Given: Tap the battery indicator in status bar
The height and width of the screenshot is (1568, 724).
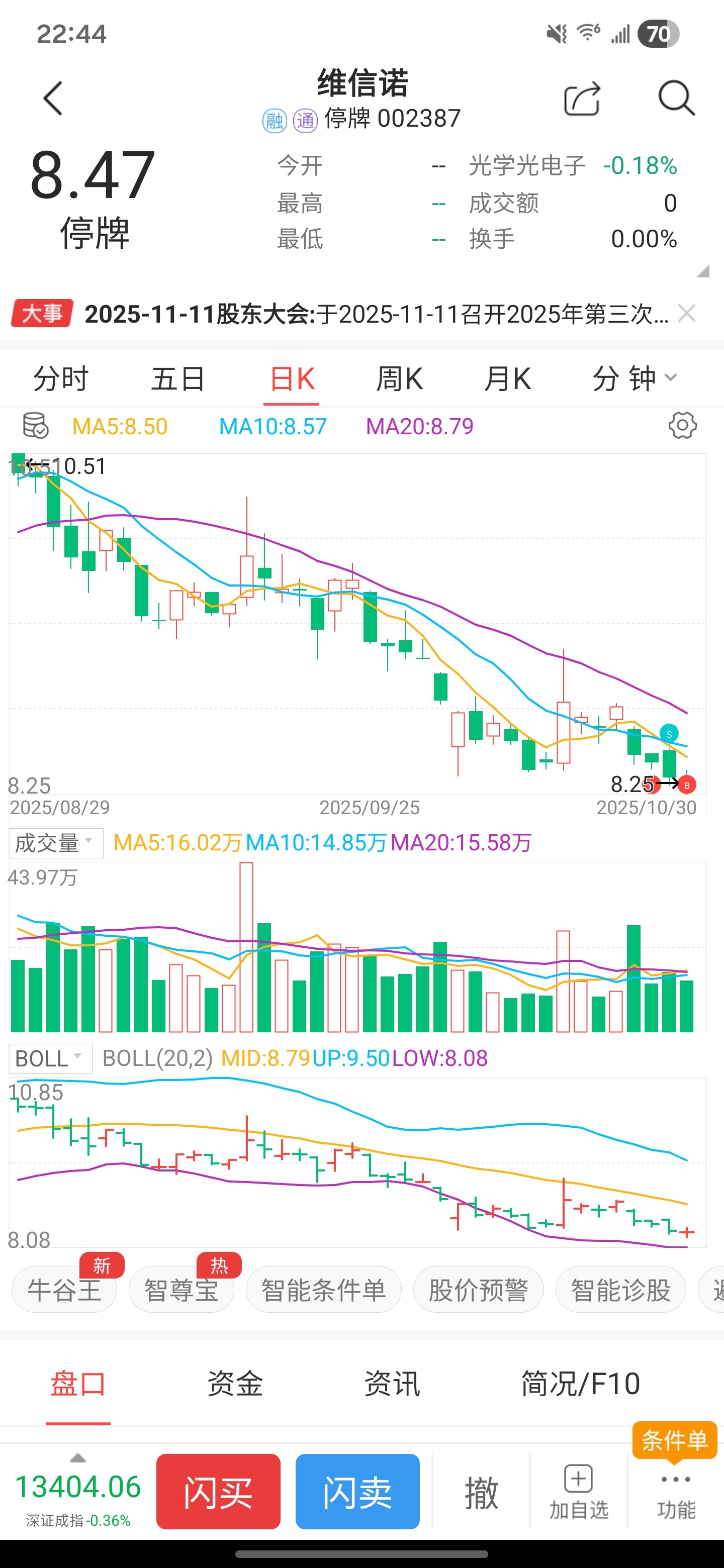Looking at the screenshot, I should point(658,34).
